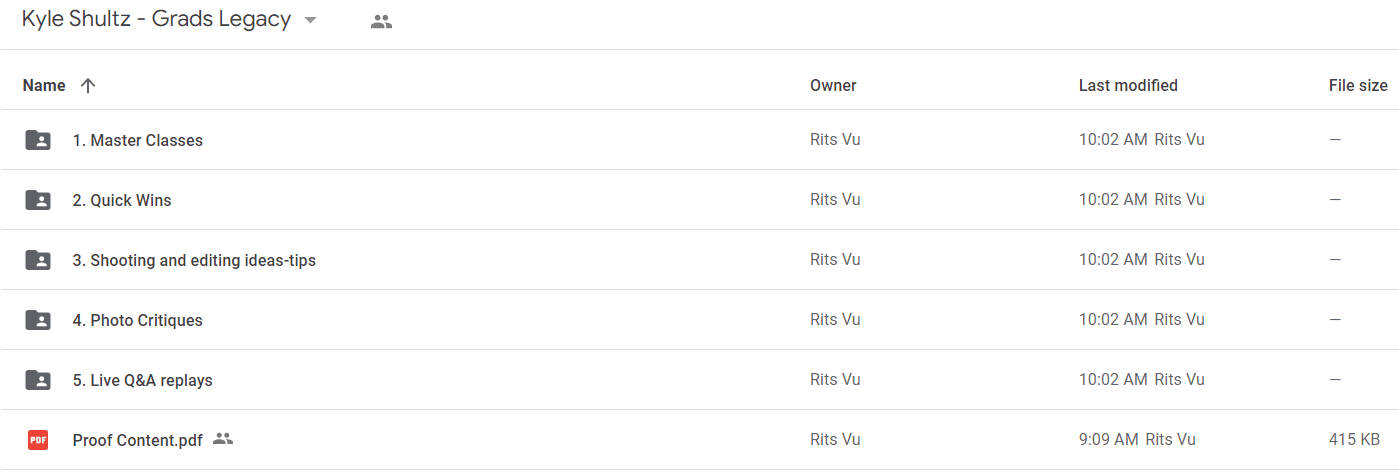
Task: Sort by the Name column header
Action: (x=44, y=86)
